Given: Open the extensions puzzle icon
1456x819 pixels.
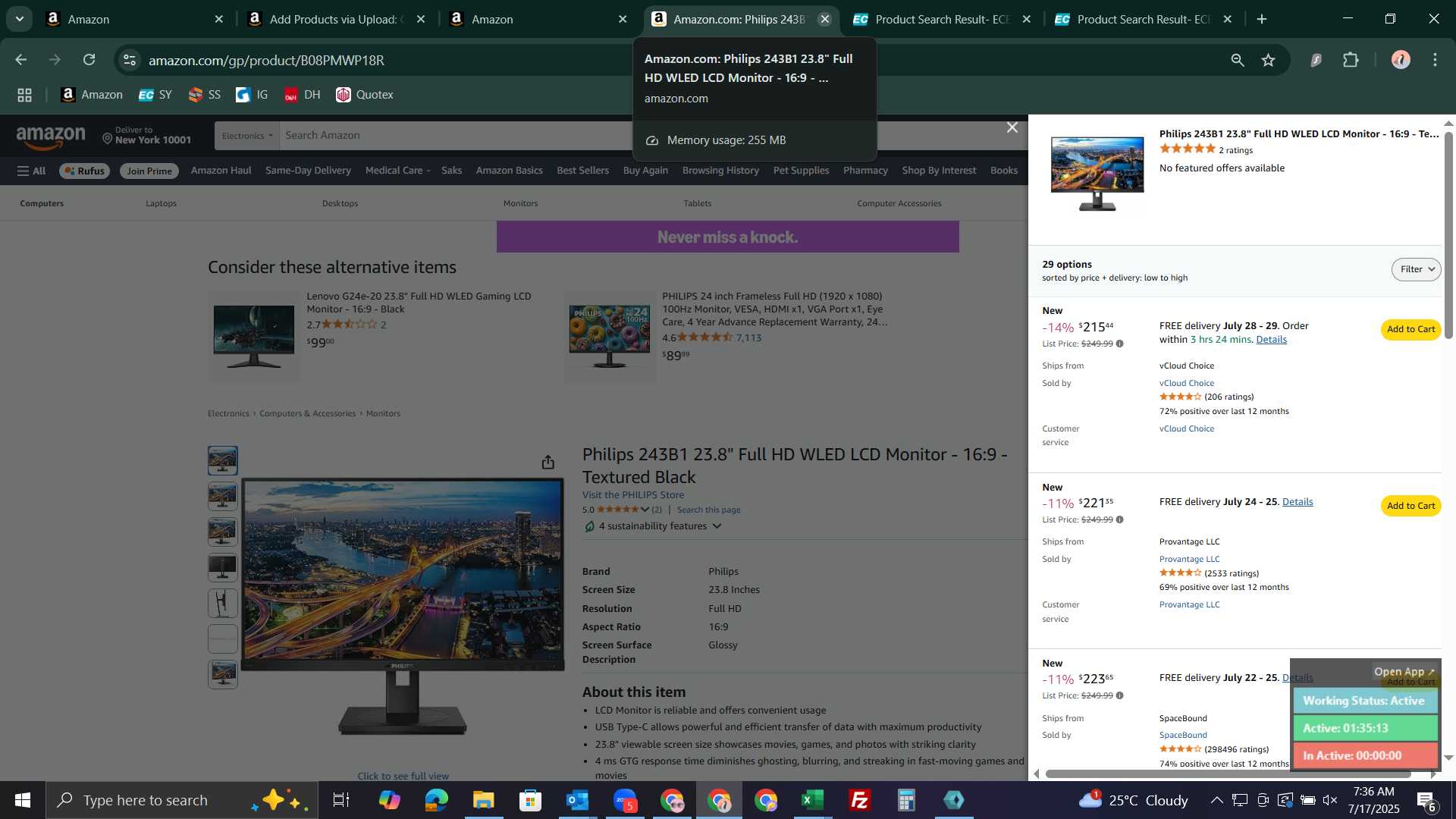Looking at the screenshot, I should 1351,60.
